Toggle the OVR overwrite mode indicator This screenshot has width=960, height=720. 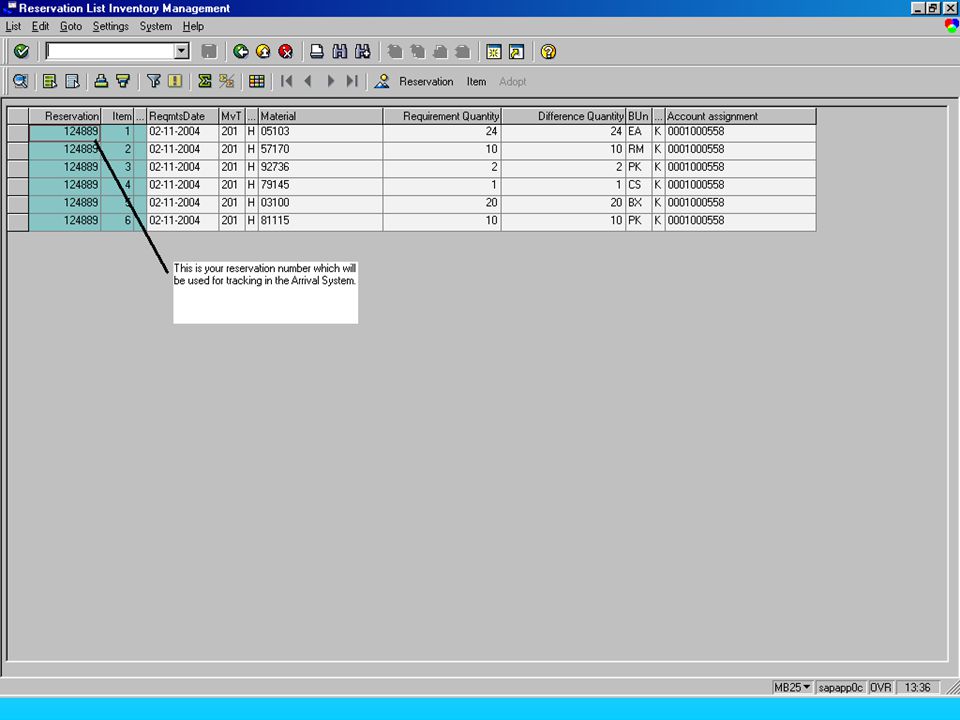pos(881,687)
